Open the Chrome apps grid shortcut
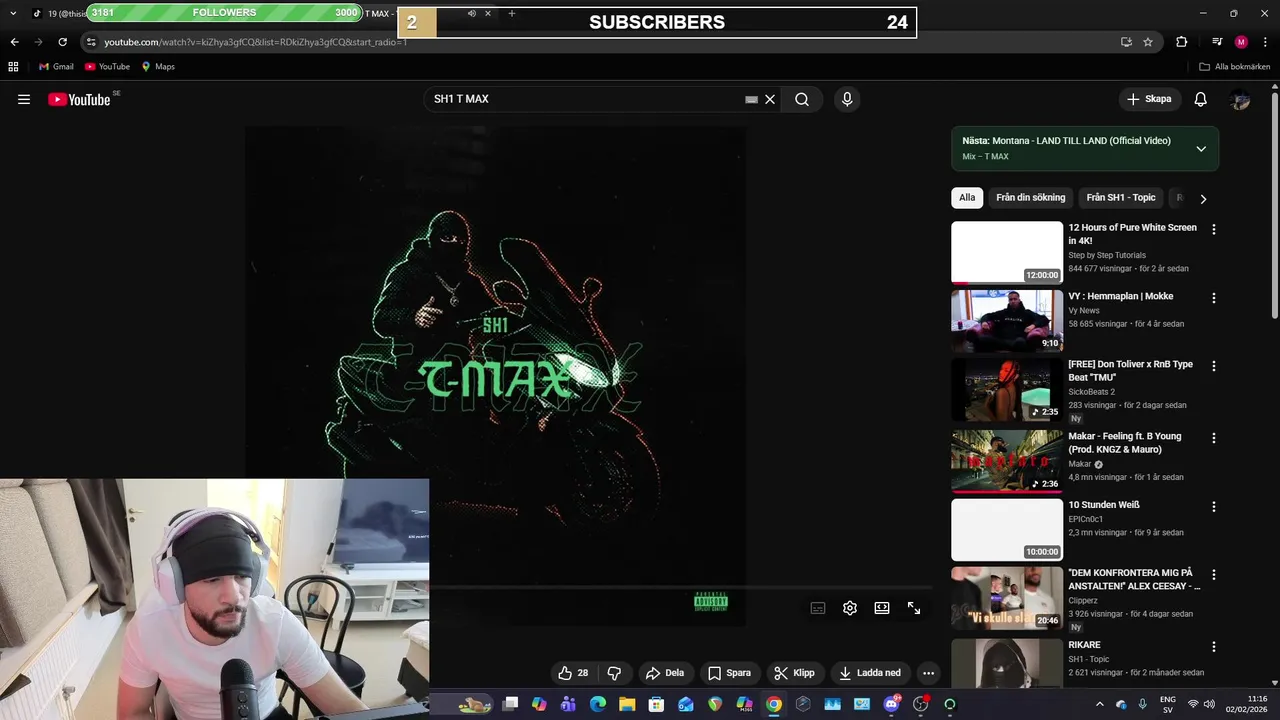Screen dimensions: 1280x720 click(13, 67)
